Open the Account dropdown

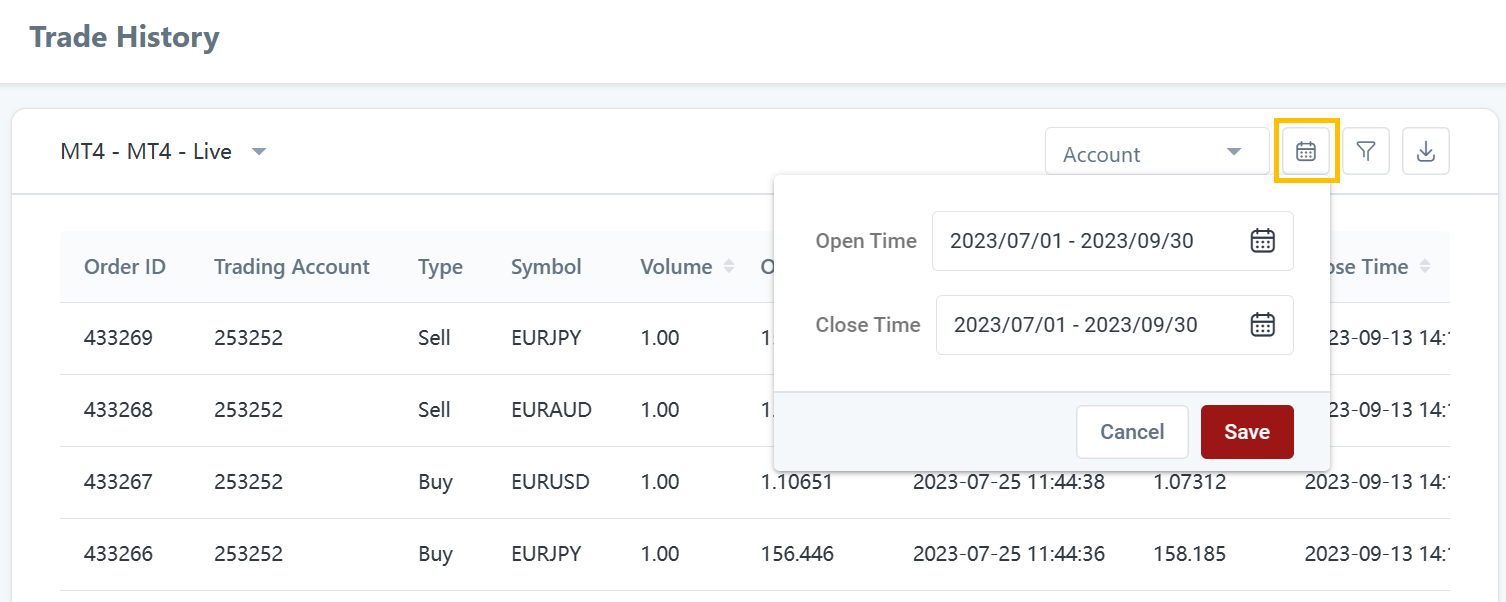[x=1156, y=153]
